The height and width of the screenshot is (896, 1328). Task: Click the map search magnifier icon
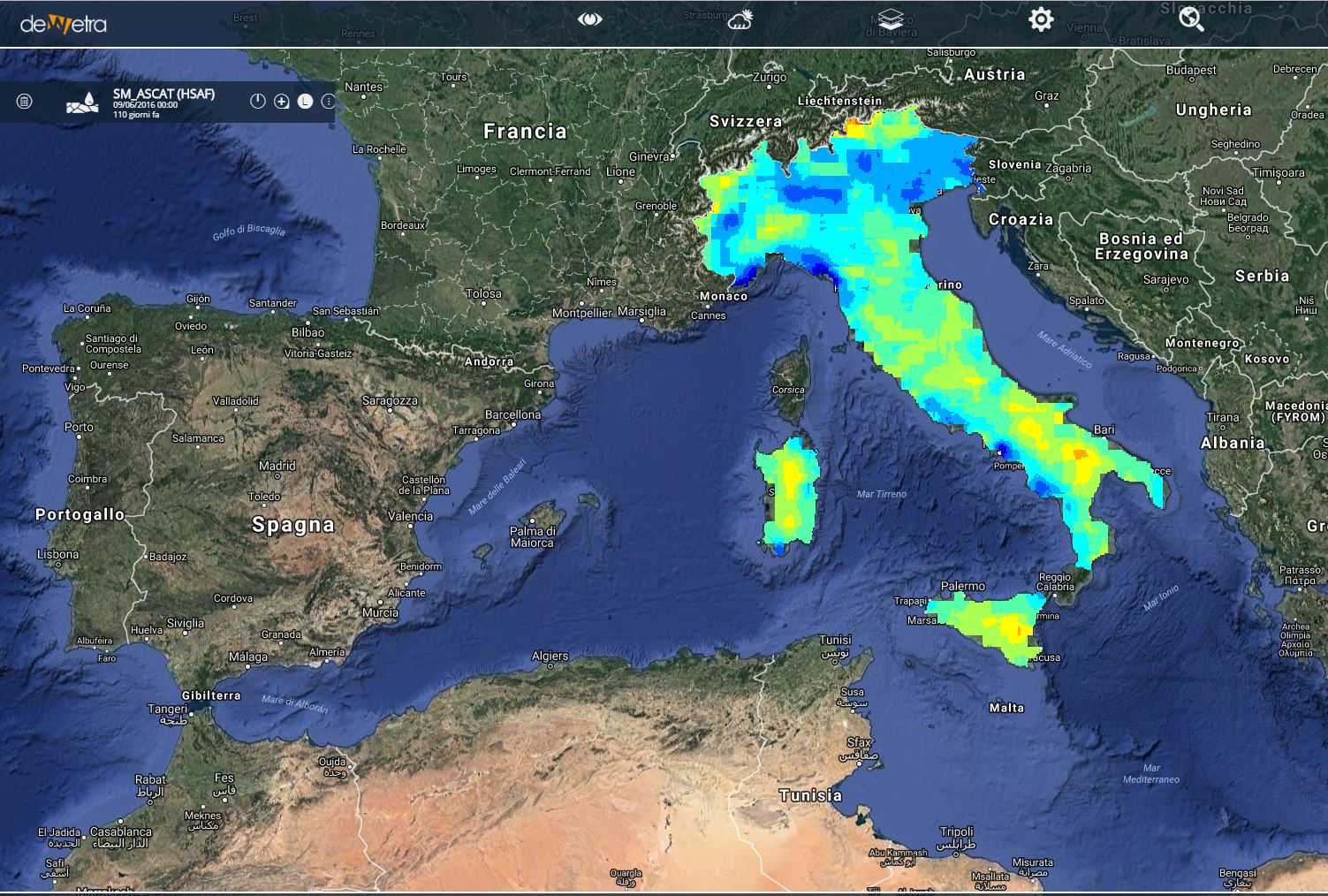(x=1191, y=19)
